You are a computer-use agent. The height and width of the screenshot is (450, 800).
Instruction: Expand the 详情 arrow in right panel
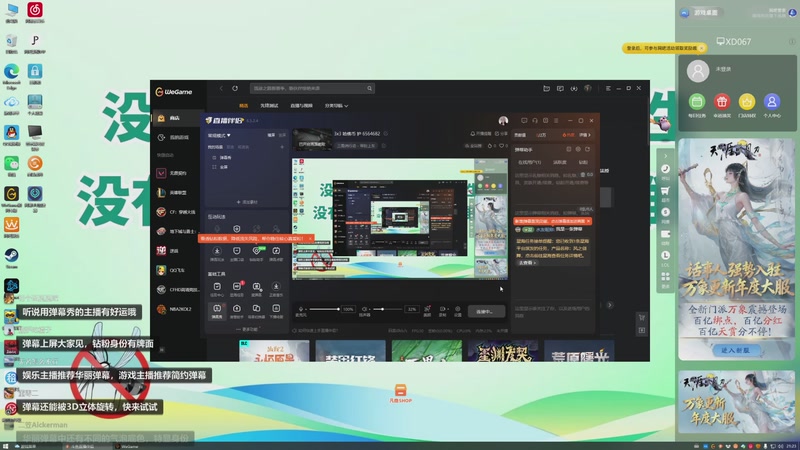coord(585,135)
